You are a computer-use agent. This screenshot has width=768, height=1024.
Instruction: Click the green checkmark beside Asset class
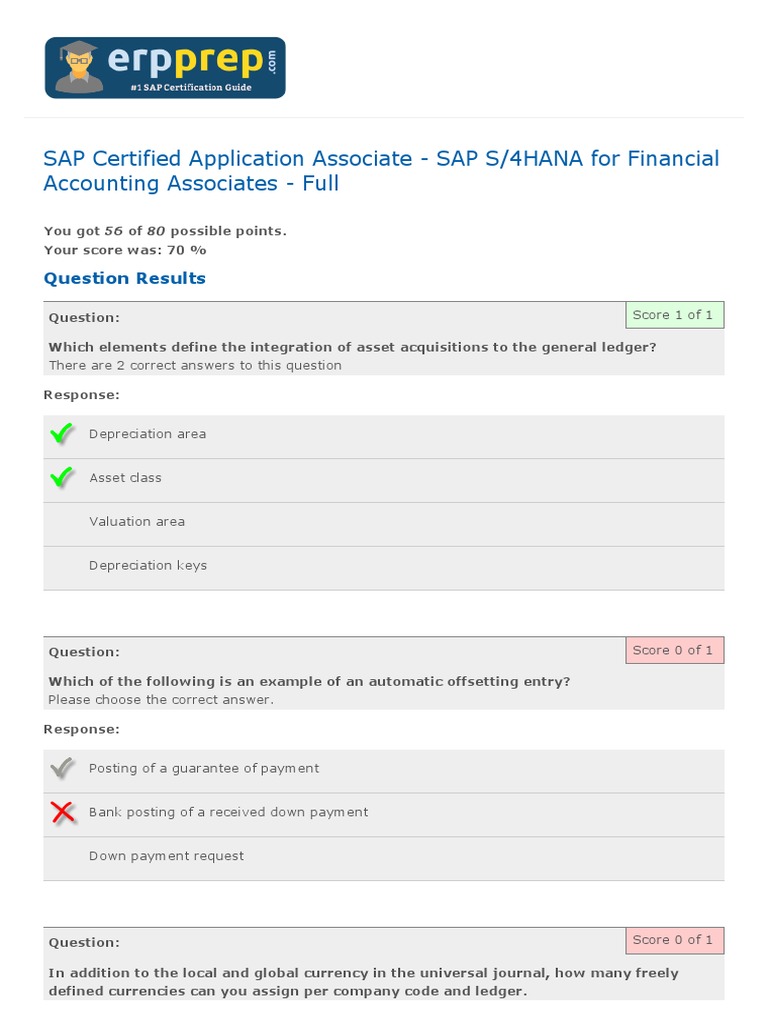click(x=62, y=478)
